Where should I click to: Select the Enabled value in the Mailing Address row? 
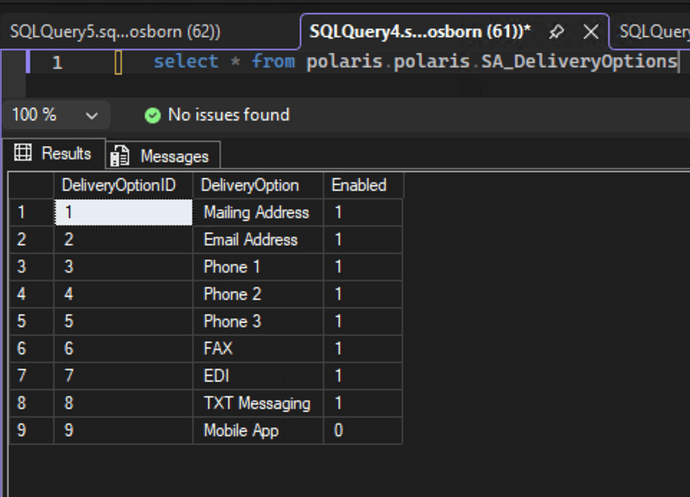pos(363,213)
